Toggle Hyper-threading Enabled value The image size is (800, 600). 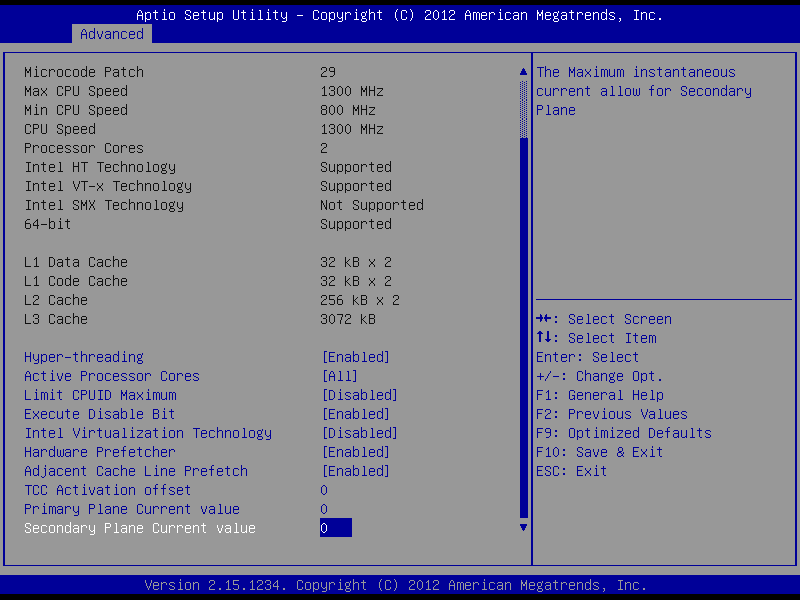coord(355,357)
